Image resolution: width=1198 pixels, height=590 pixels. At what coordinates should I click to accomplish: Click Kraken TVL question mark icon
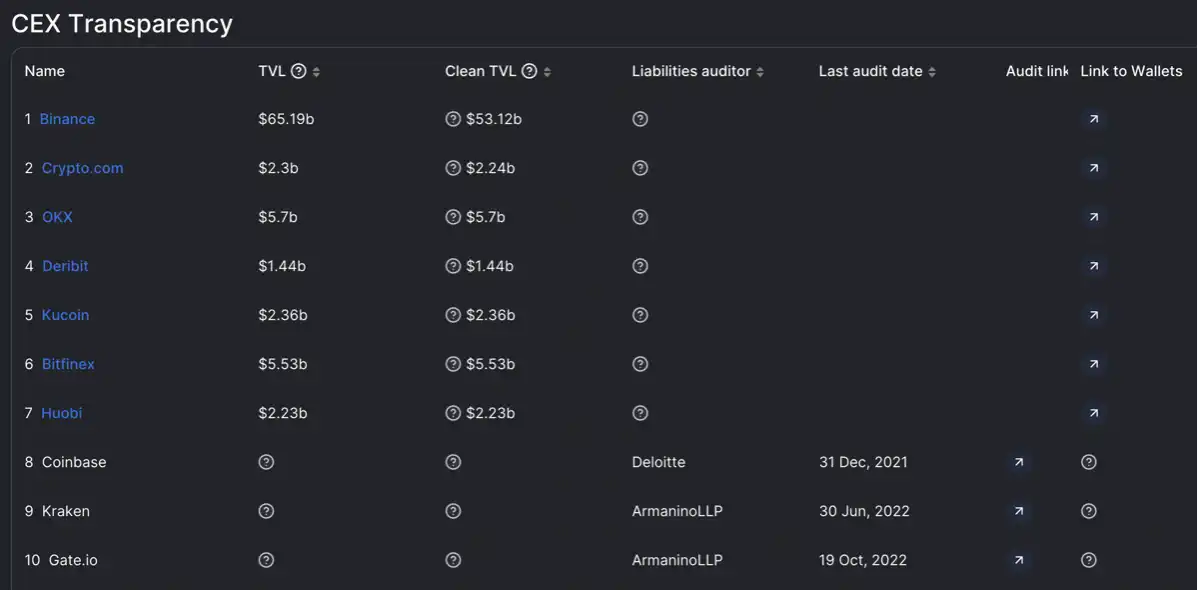(266, 511)
